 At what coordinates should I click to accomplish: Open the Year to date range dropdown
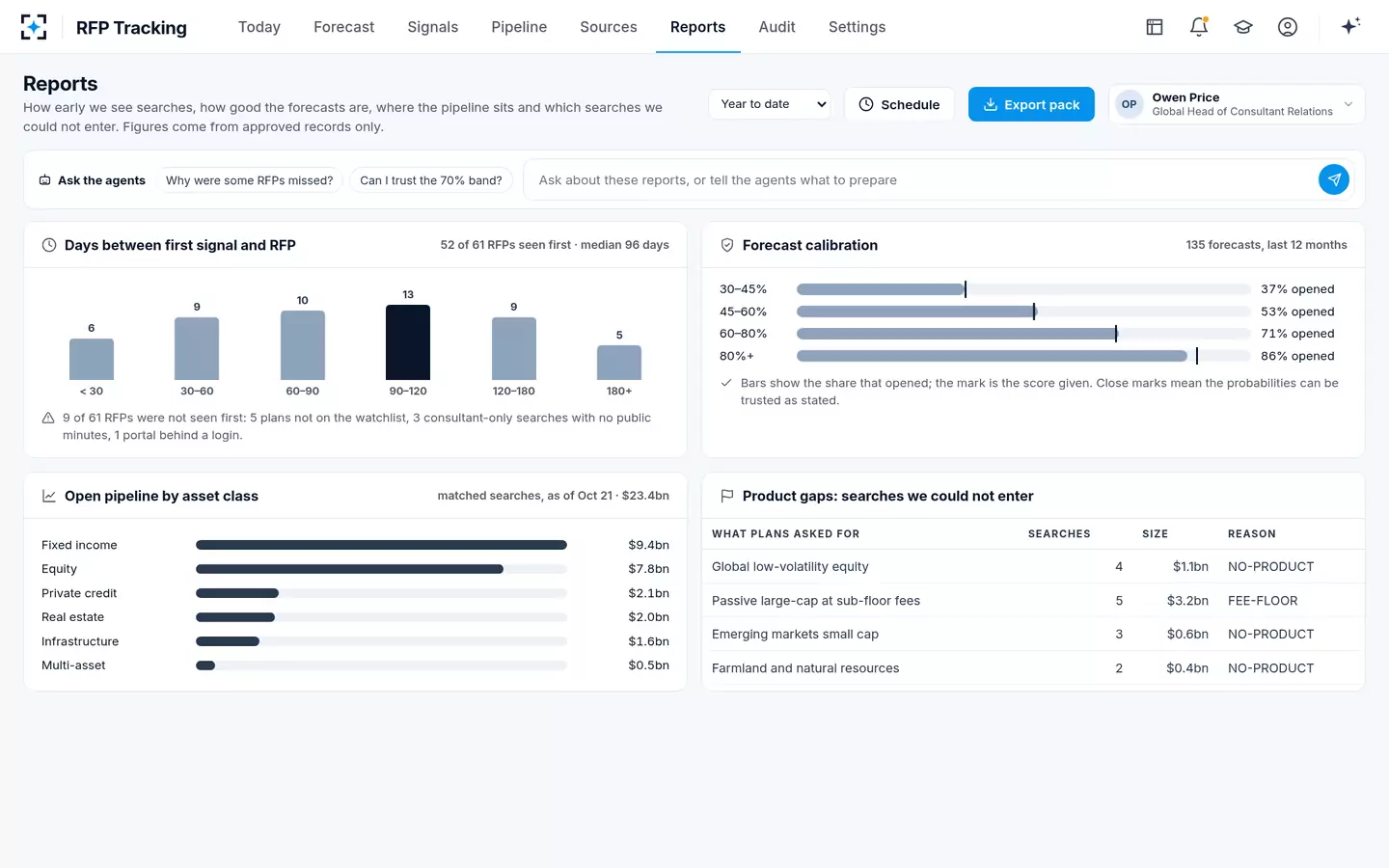tap(771, 104)
